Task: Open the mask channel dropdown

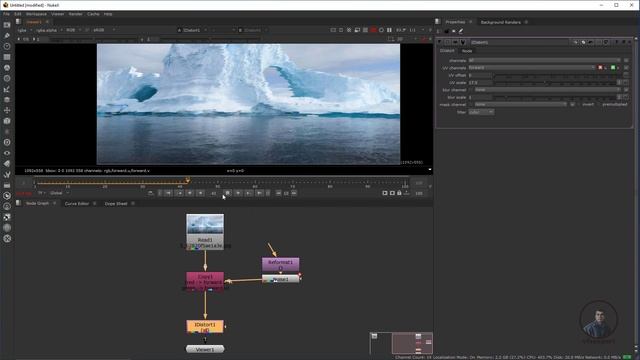Action: (520, 104)
